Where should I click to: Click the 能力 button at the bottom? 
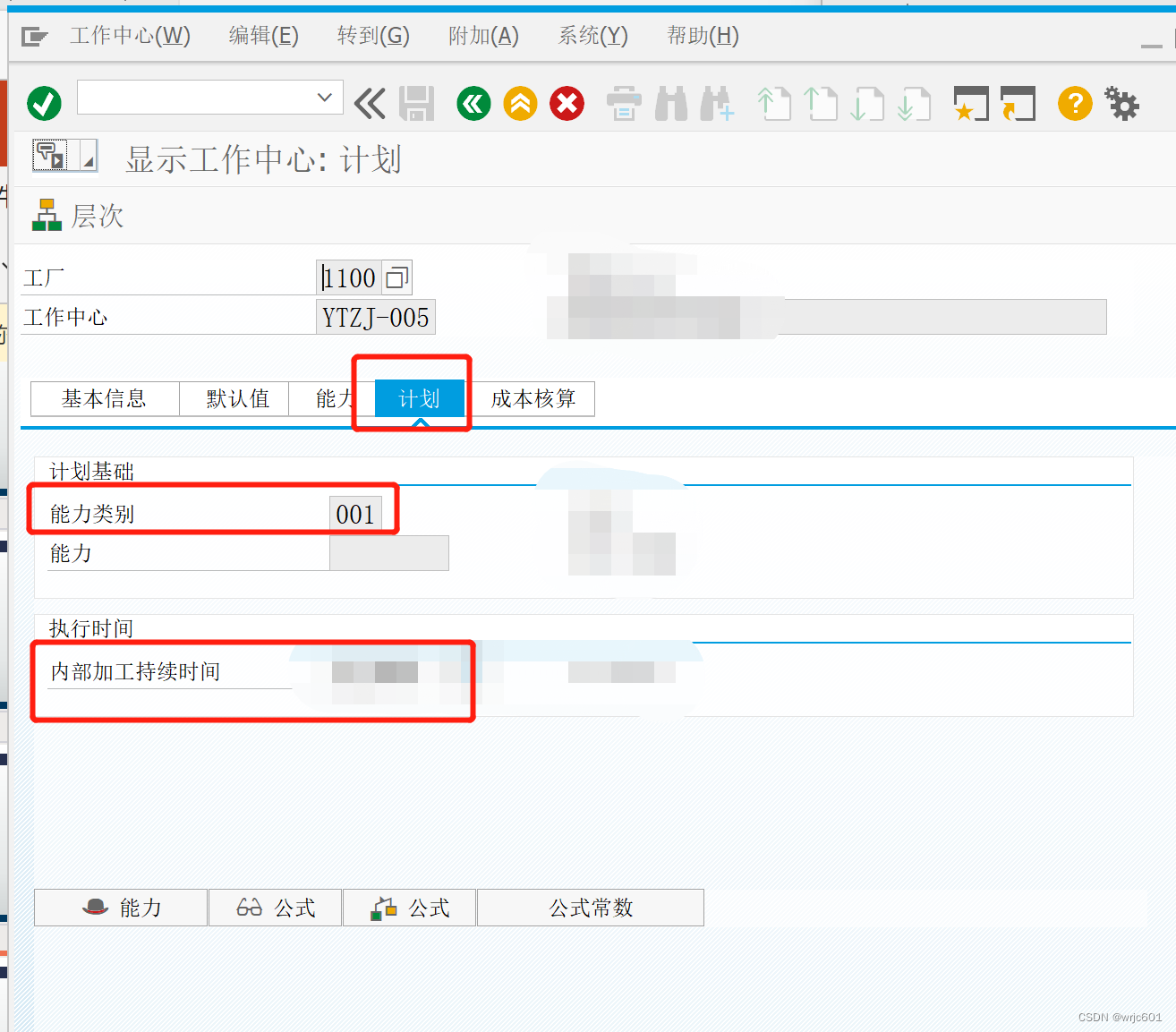(x=120, y=908)
